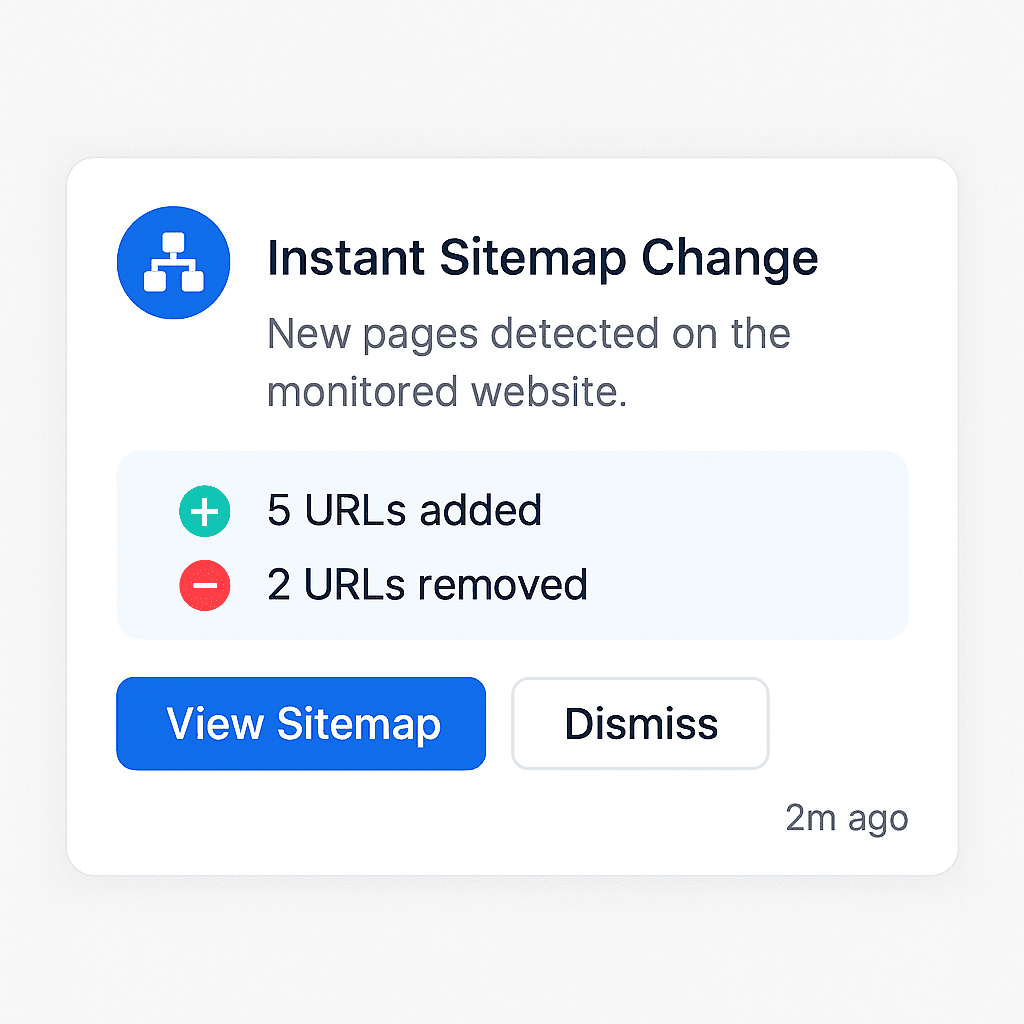Open the View Sitemap action

pyautogui.click(x=300, y=723)
